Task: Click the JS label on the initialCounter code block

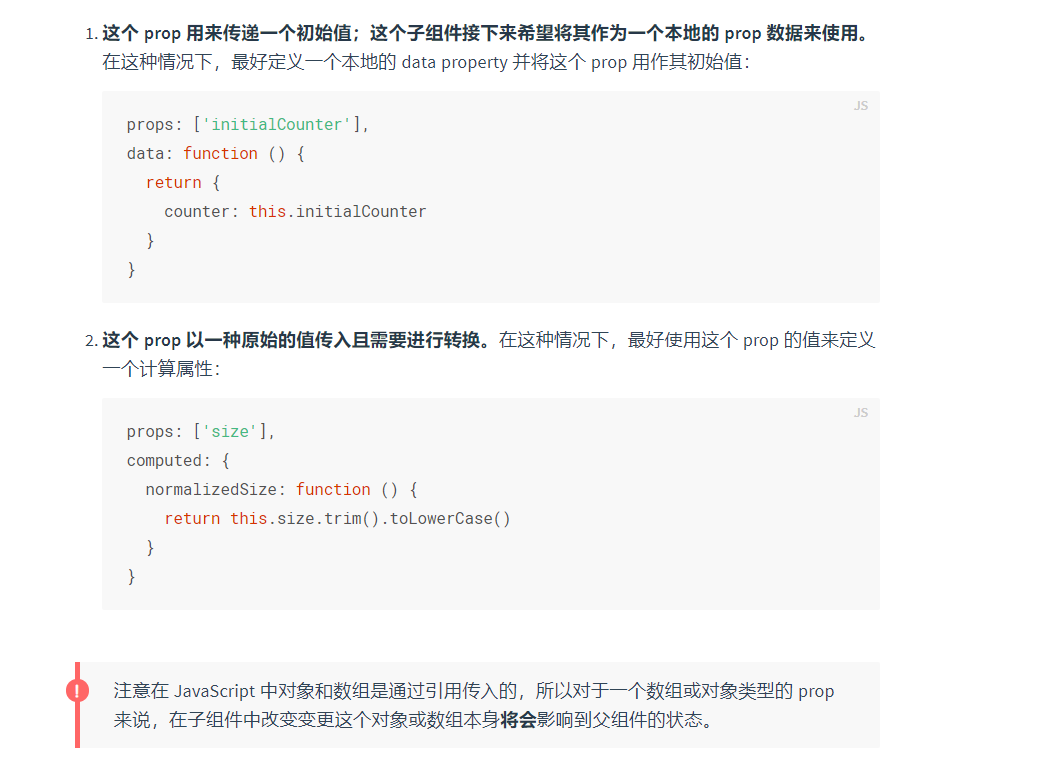Action: pos(860,106)
